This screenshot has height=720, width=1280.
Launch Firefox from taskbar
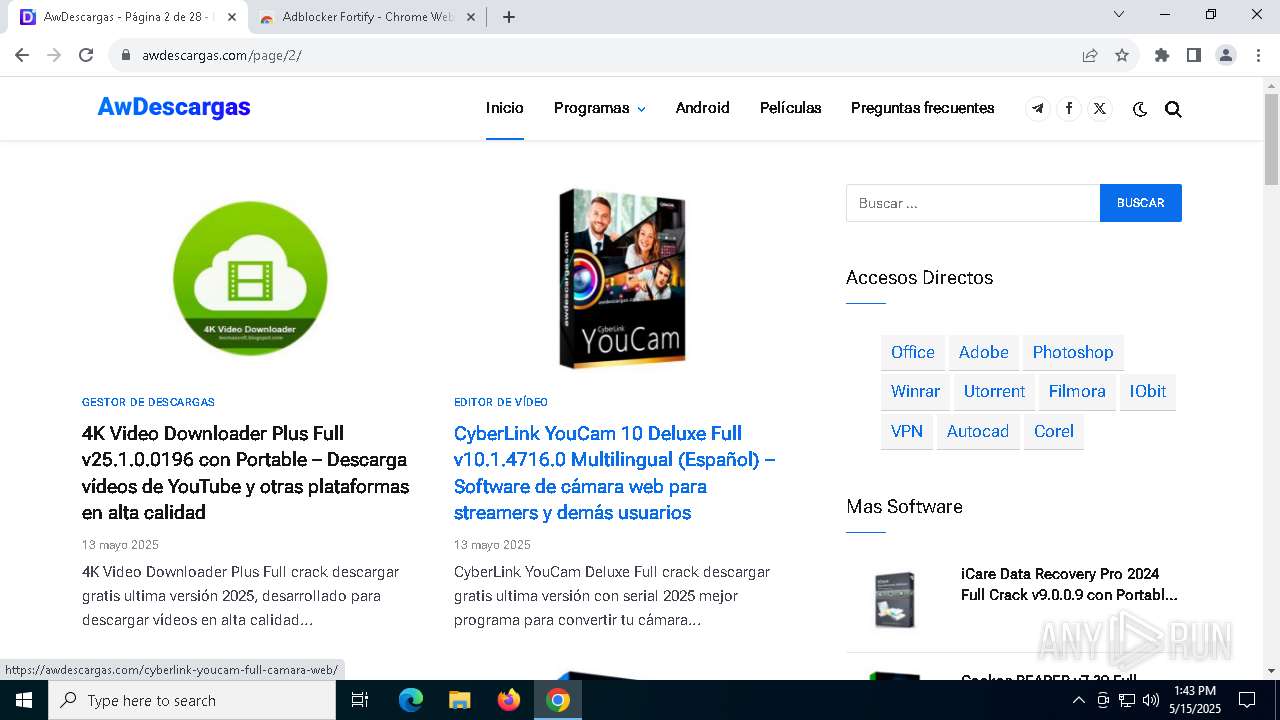pos(509,700)
